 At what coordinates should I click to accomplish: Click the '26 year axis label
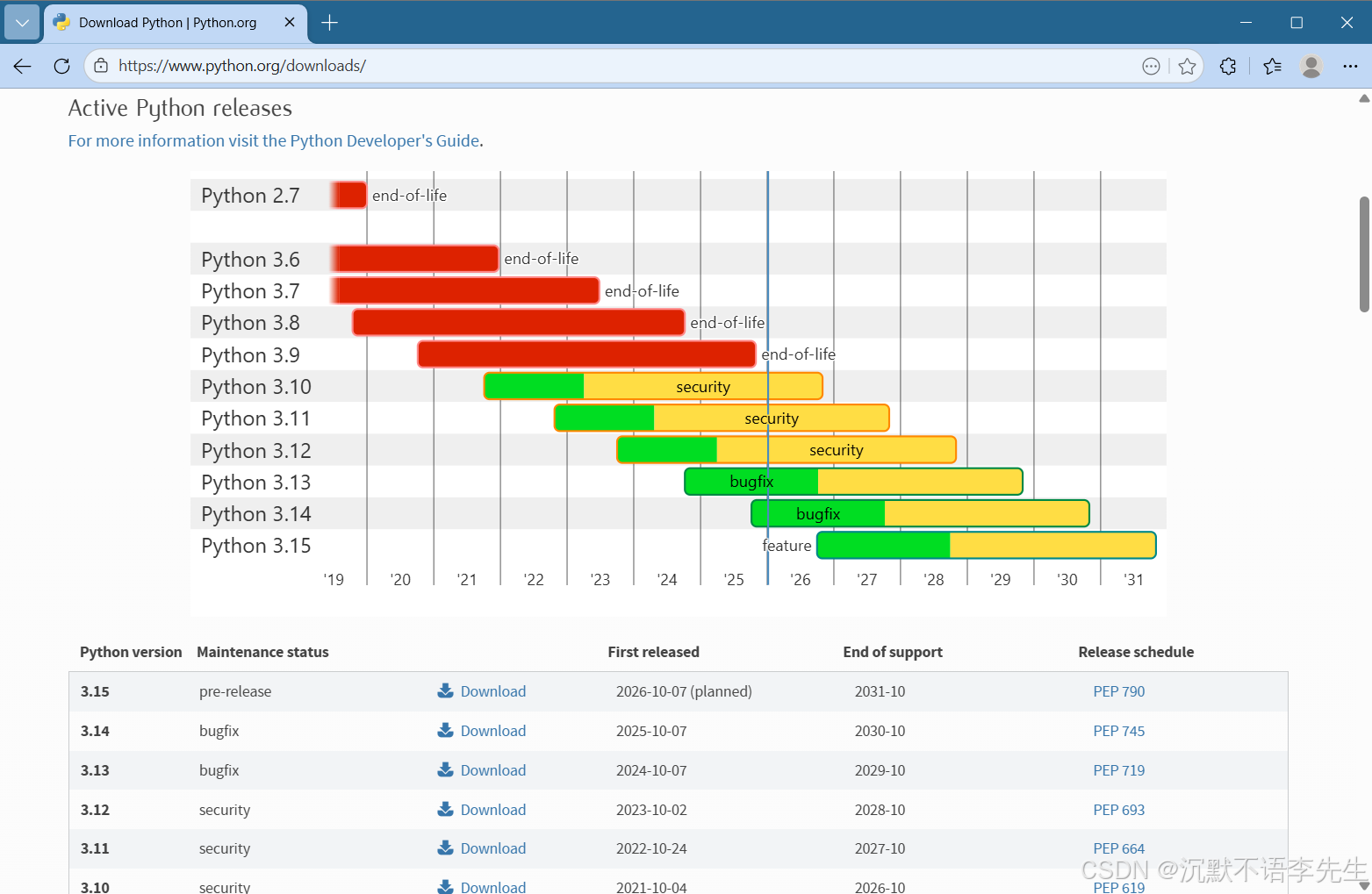pyautogui.click(x=800, y=579)
